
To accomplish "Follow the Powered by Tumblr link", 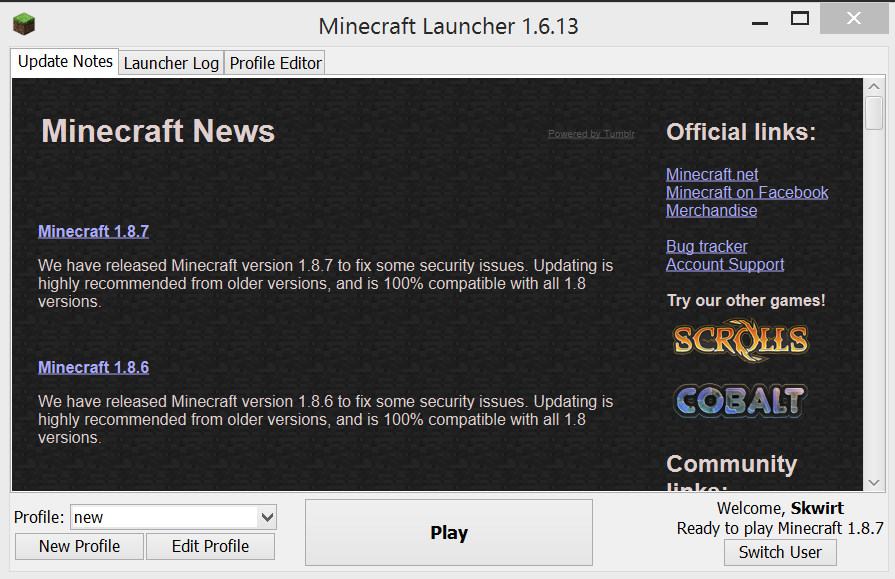I will tap(591, 134).
